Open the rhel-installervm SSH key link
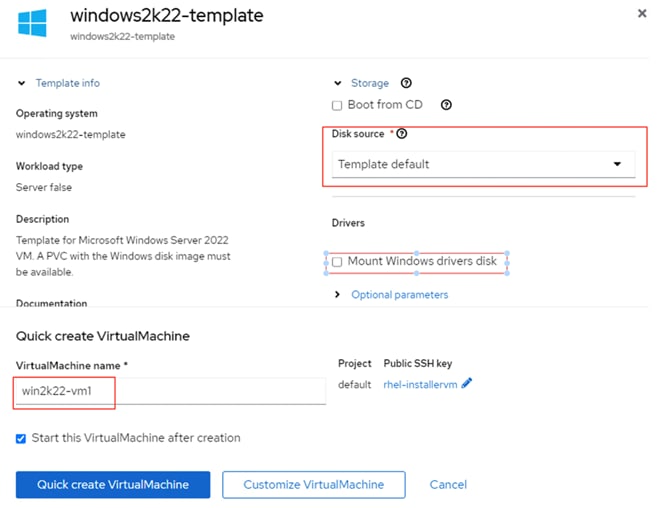This screenshot has height=508, width=672. 419,384
